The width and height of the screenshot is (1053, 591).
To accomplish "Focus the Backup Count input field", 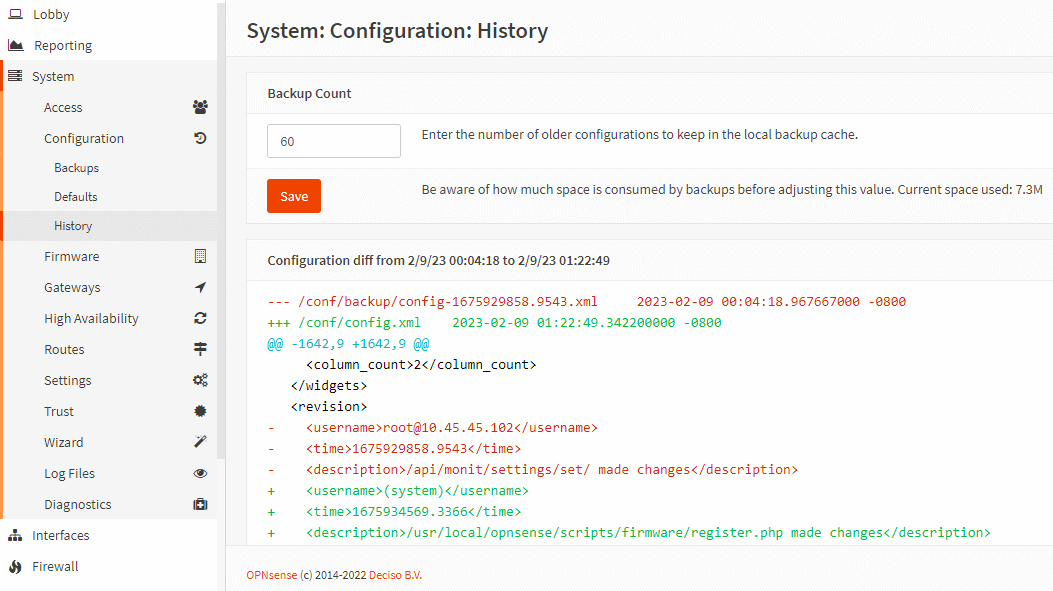I will 334,141.
